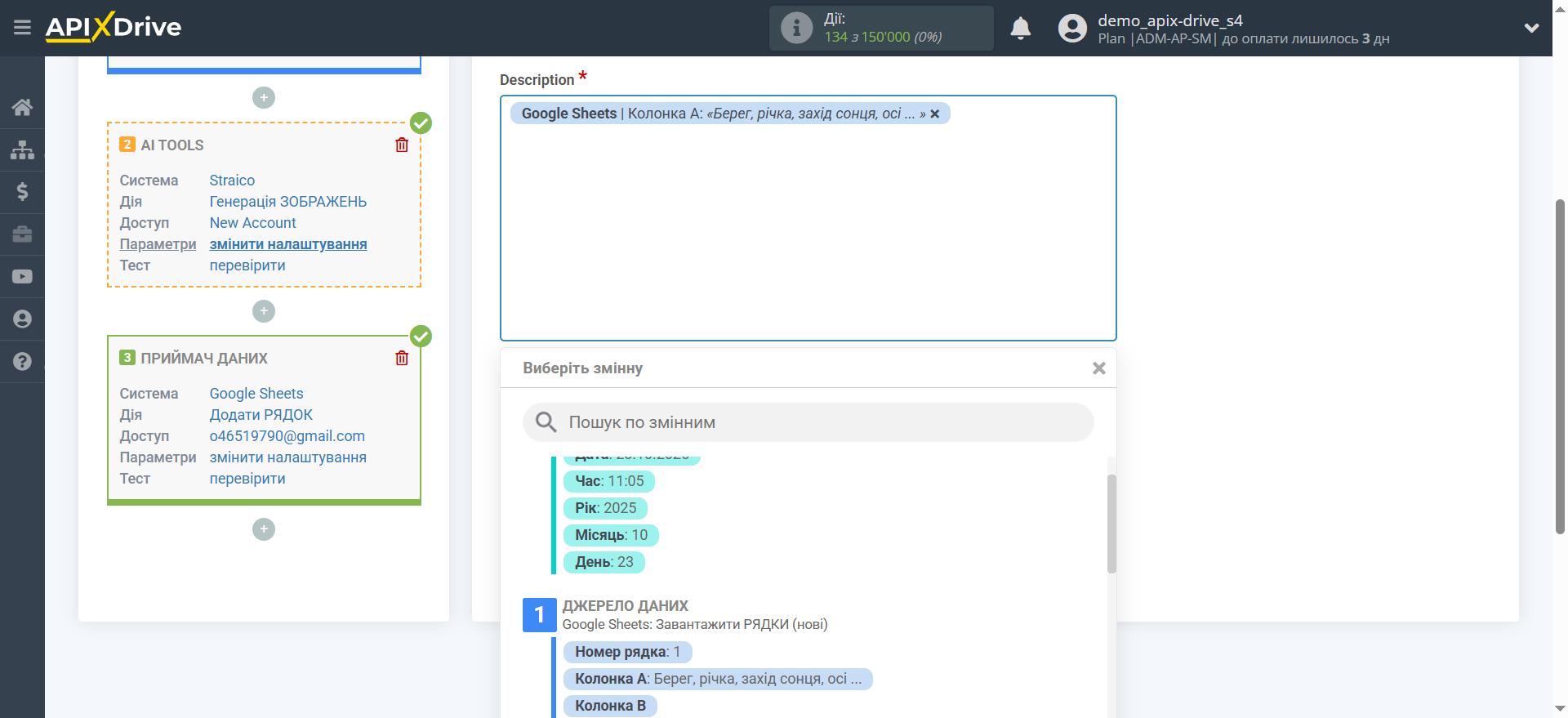
Task: Open the connections sitemap sidebar icon
Action: click(22, 149)
